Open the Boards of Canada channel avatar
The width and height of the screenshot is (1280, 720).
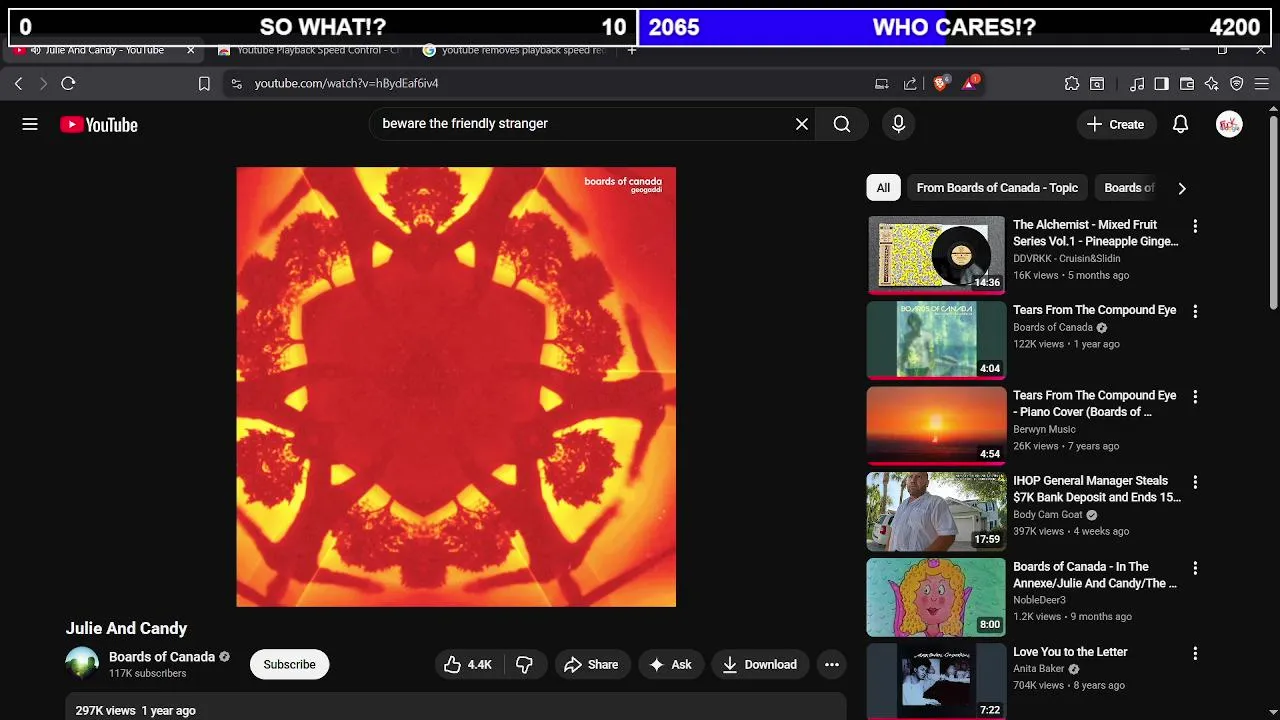pos(82,664)
